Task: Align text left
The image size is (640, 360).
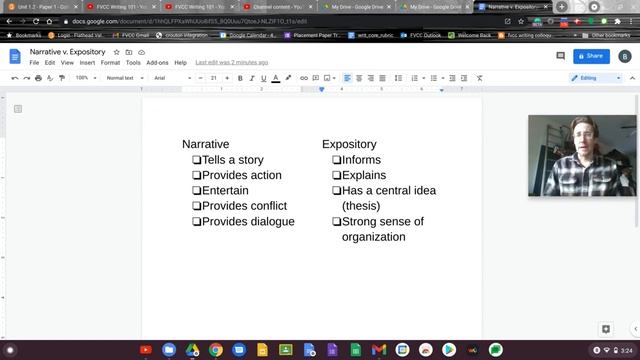Action: [347, 78]
